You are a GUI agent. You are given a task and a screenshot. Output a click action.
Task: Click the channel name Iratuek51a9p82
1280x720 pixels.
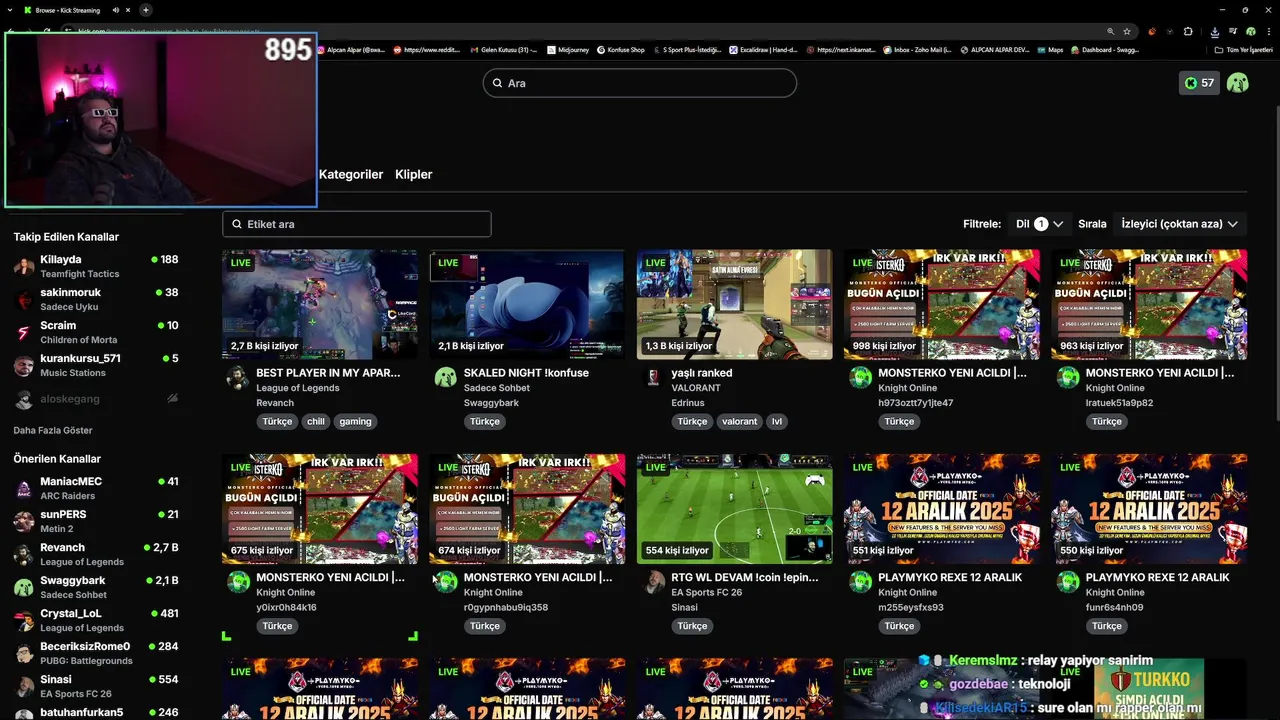(1119, 403)
